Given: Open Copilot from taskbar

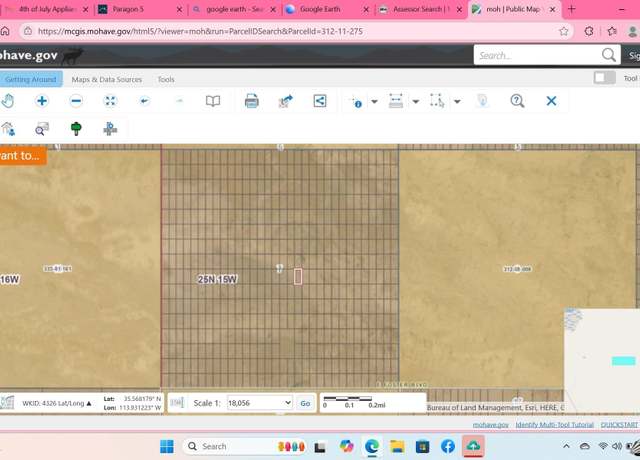Looking at the screenshot, I should click(x=347, y=446).
